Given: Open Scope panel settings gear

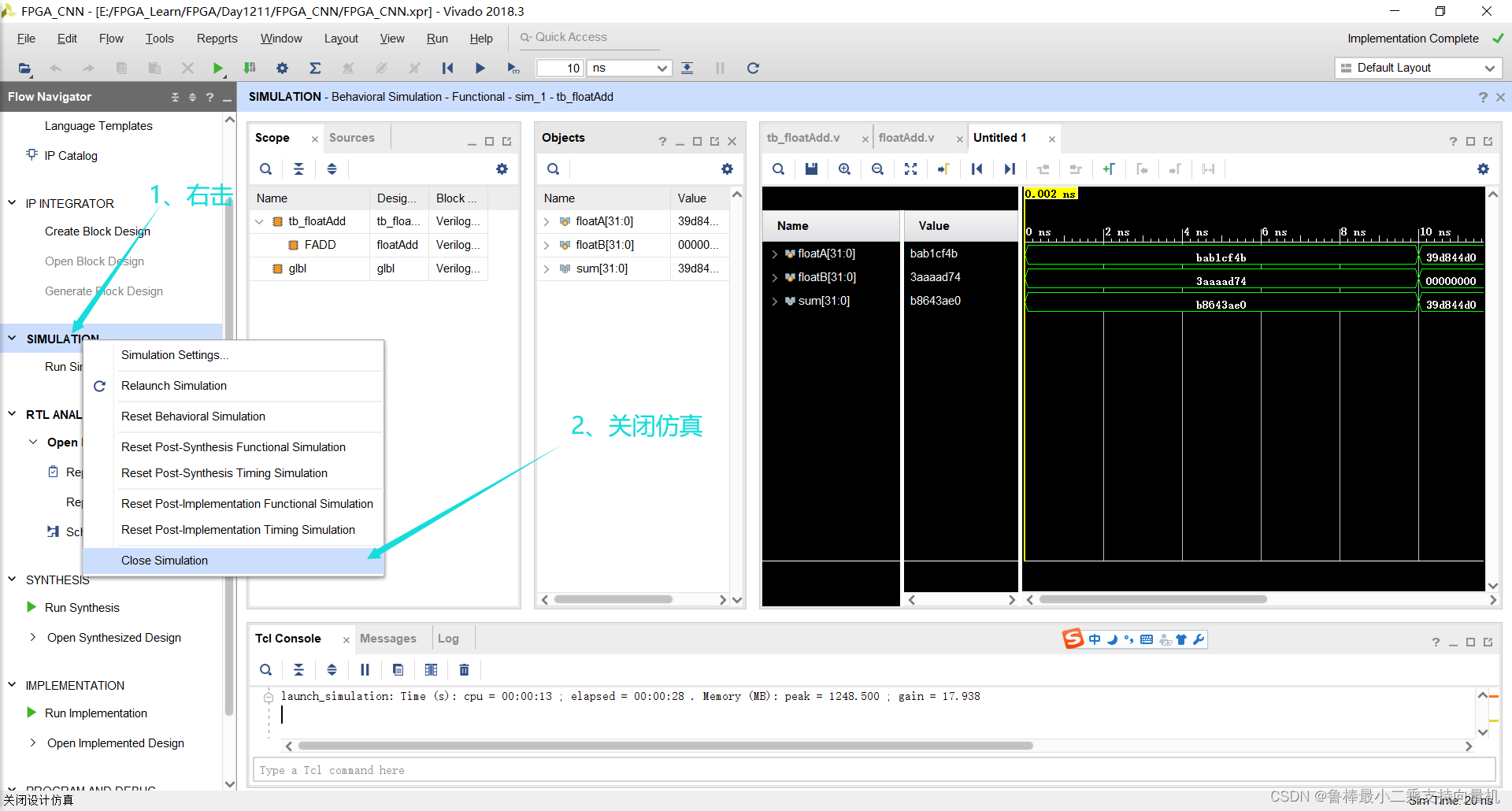Looking at the screenshot, I should tap(502, 169).
